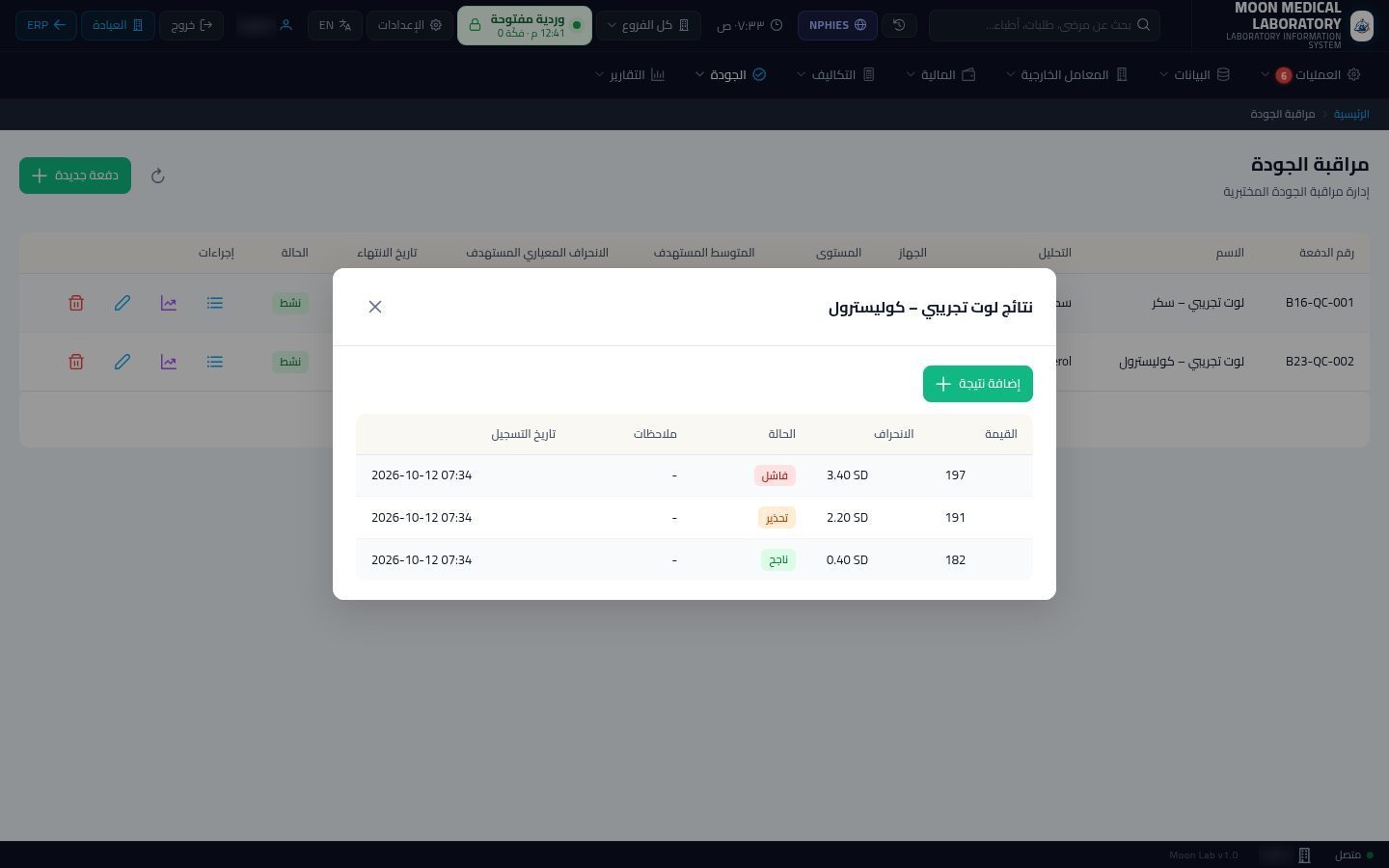Screen dimensions: 1389x868
Task: Refresh the quality control page
Action: pos(158,176)
